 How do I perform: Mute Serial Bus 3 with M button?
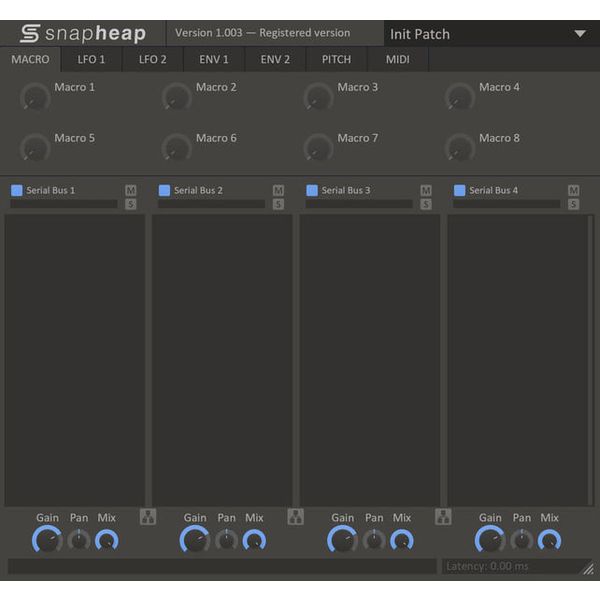426,190
